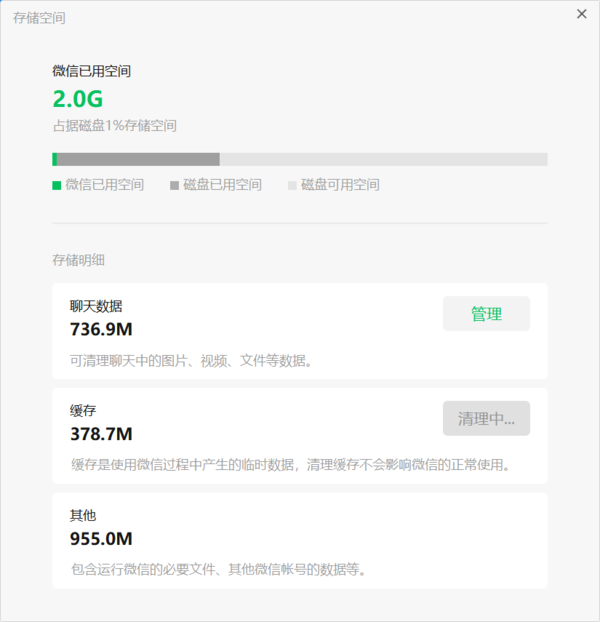The height and width of the screenshot is (622, 600).
Task: Click the 378.7M cache size
Action: coord(101,434)
